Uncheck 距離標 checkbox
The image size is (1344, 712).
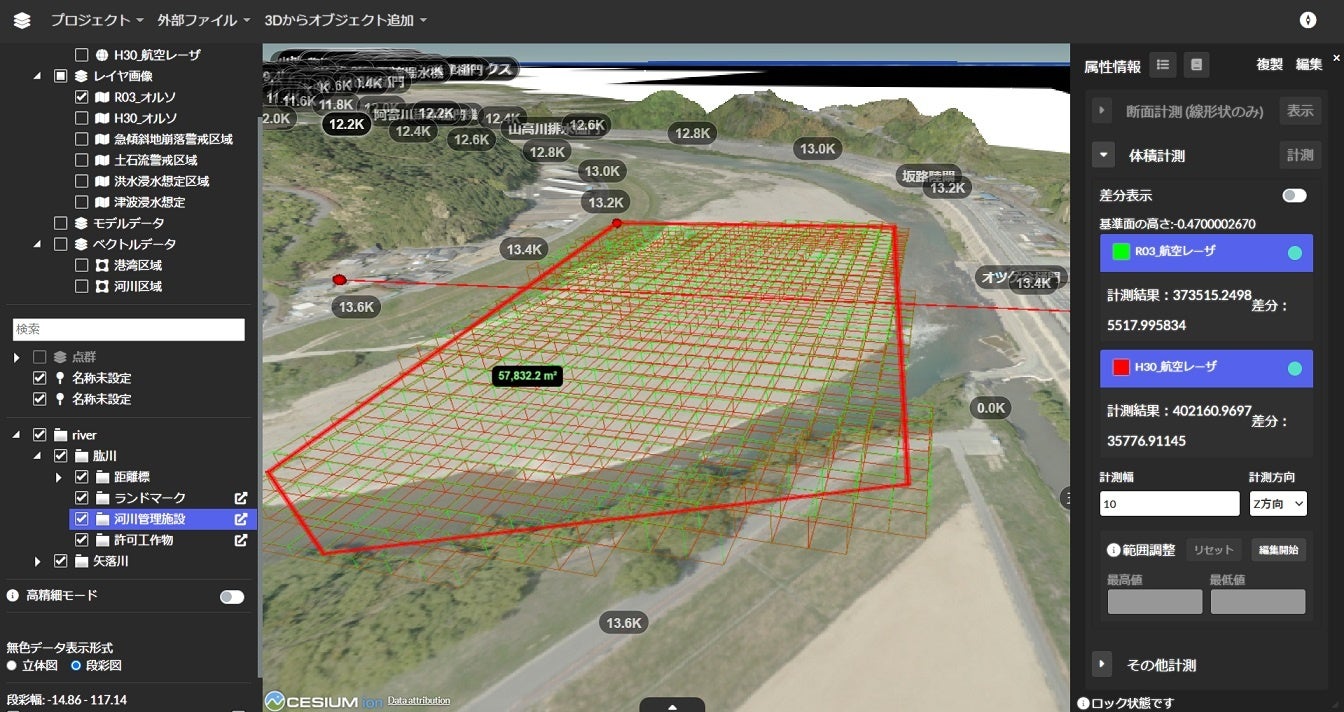(x=82, y=477)
